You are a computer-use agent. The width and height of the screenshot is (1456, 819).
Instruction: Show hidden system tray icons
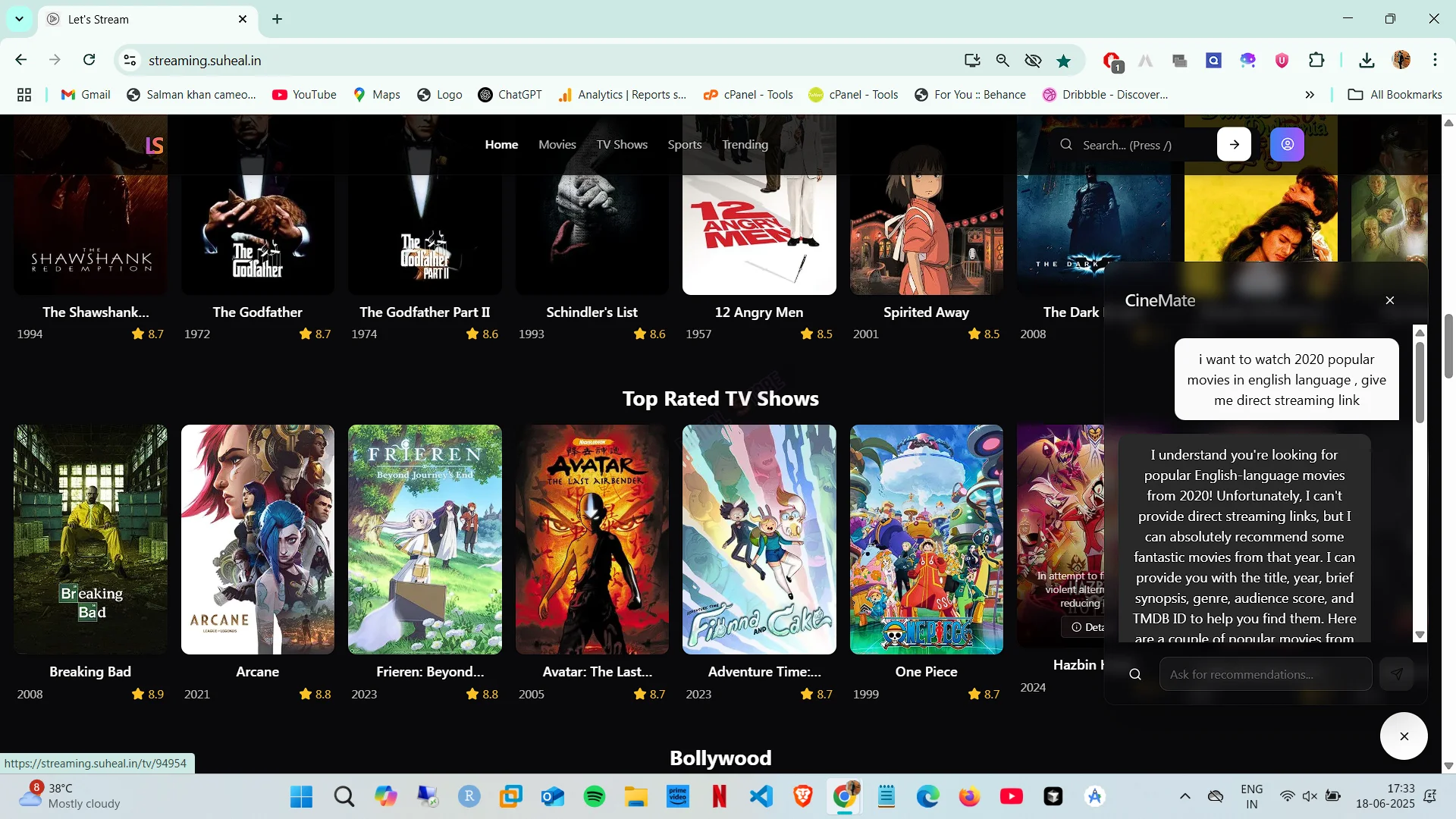[x=1185, y=796]
